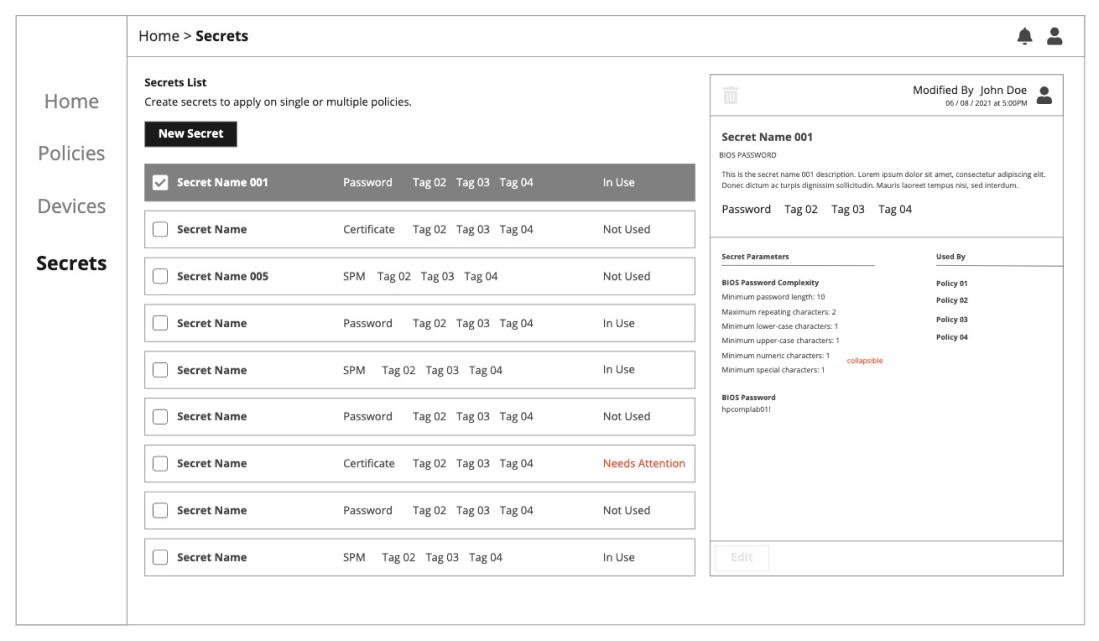This screenshot has width=1099, height=641.
Task: Click John Doe's avatar in the detail panel
Action: [1046, 93]
